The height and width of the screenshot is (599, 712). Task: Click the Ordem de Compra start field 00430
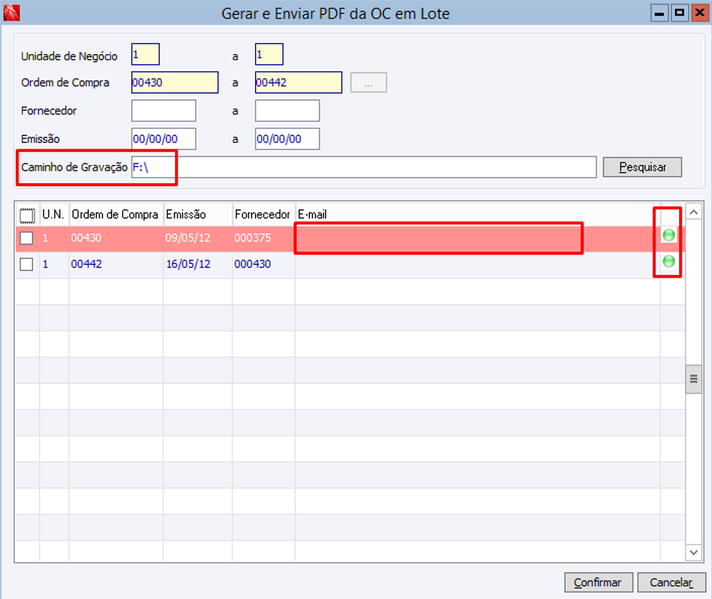pos(175,83)
